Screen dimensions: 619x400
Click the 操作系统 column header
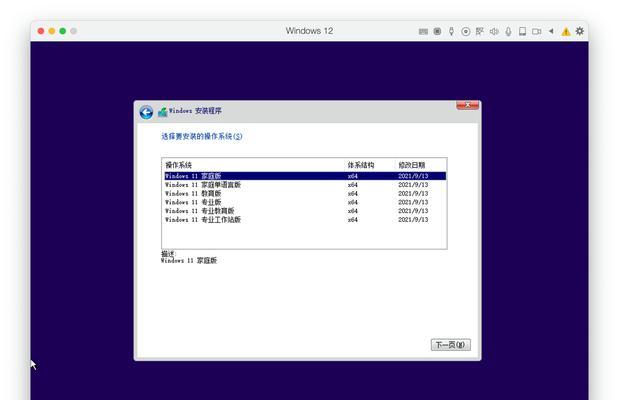coord(253,165)
